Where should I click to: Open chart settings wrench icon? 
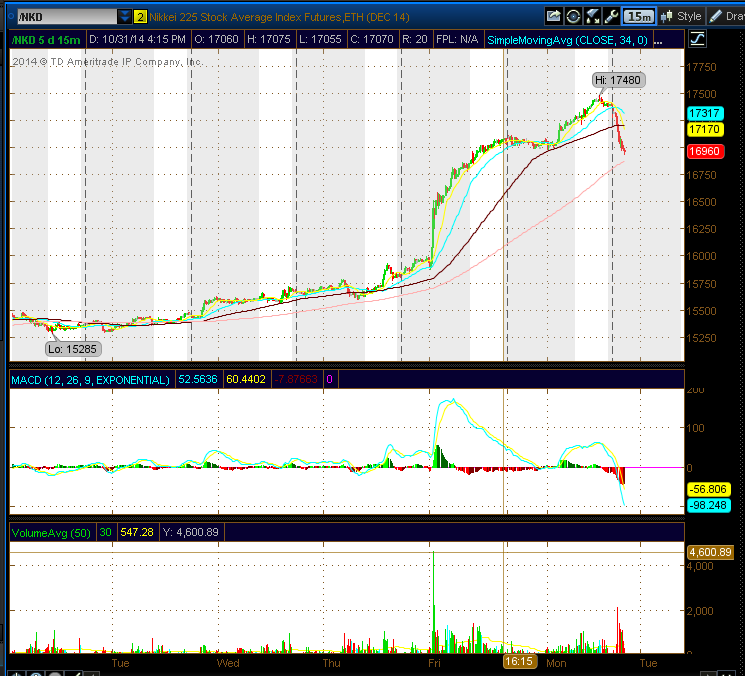pos(611,17)
